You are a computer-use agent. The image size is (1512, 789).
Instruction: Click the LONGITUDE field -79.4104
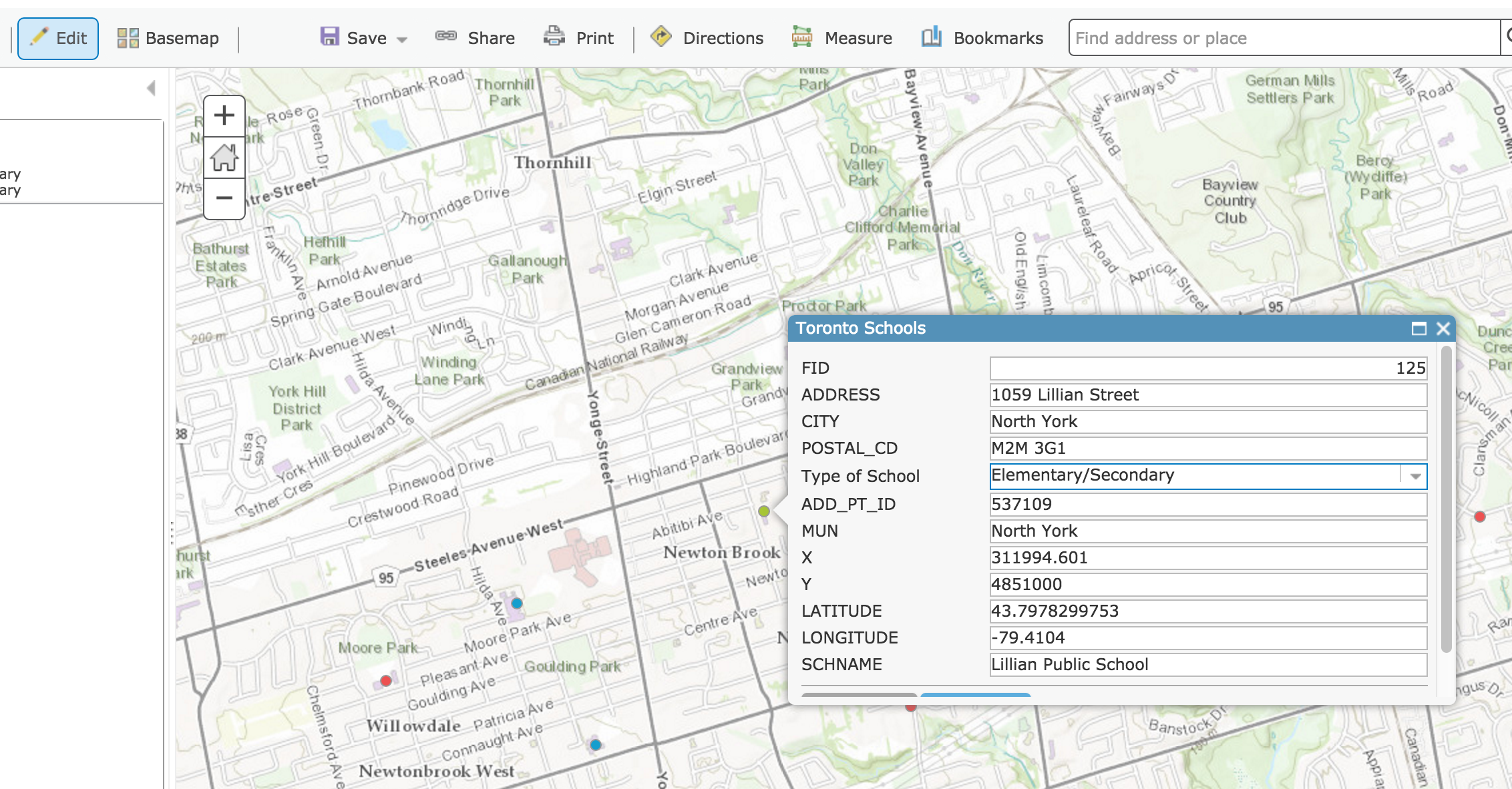[x=1208, y=637]
